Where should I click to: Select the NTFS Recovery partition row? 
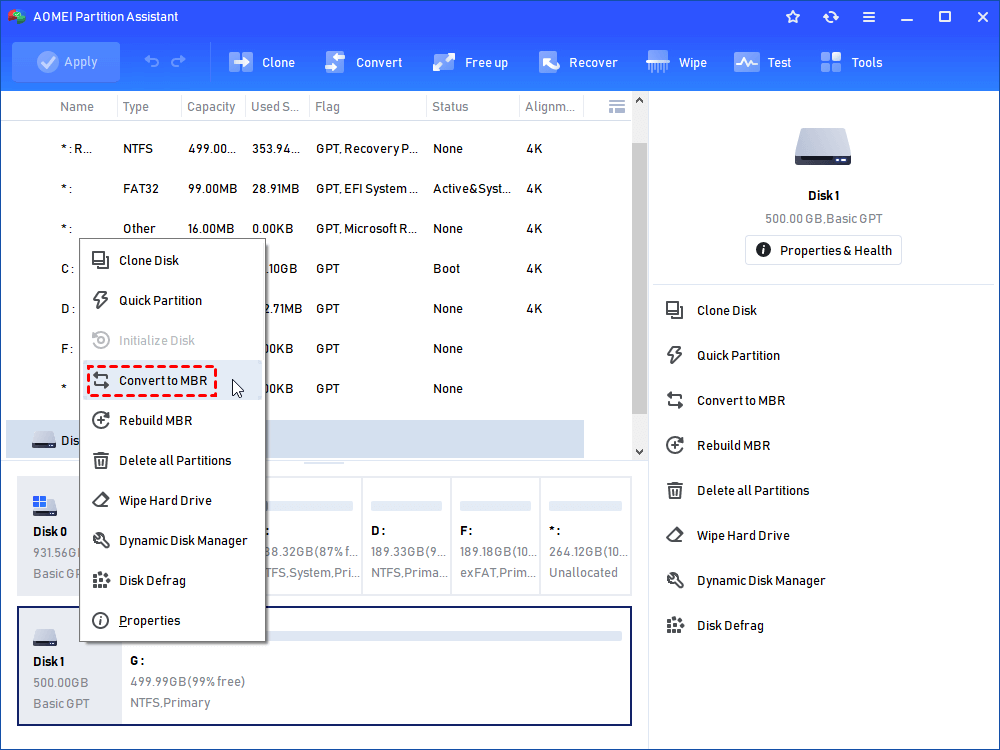[295, 149]
